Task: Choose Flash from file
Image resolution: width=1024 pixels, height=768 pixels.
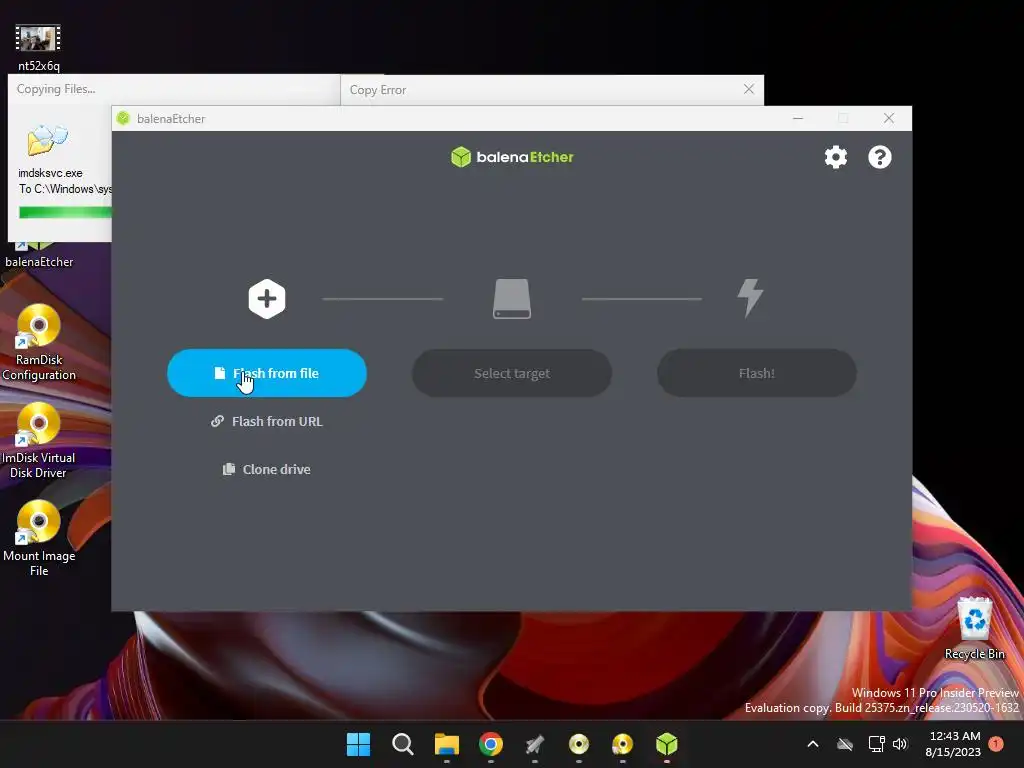Action: (x=266, y=373)
